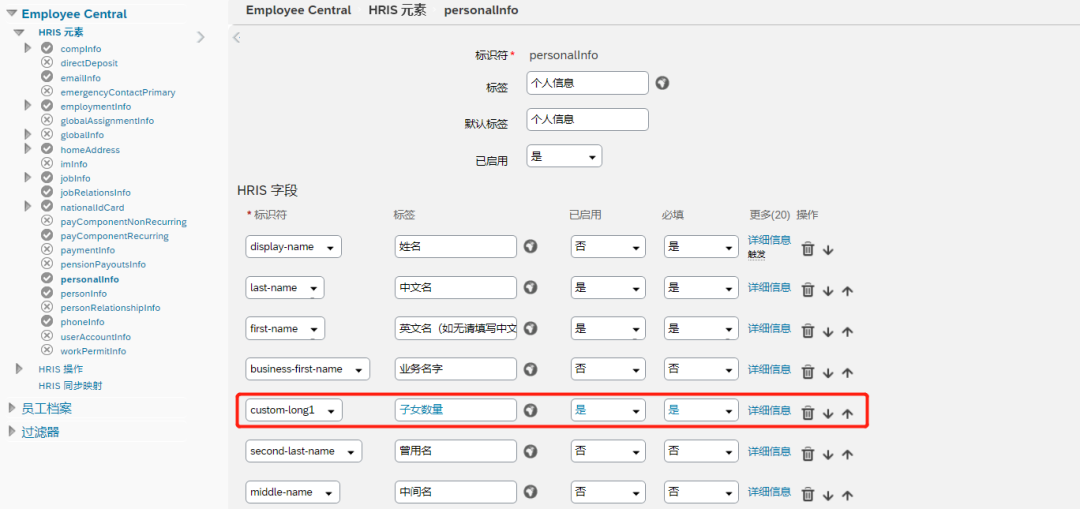Move display-name field down
This screenshot has height=509, width=1080.
828,250
